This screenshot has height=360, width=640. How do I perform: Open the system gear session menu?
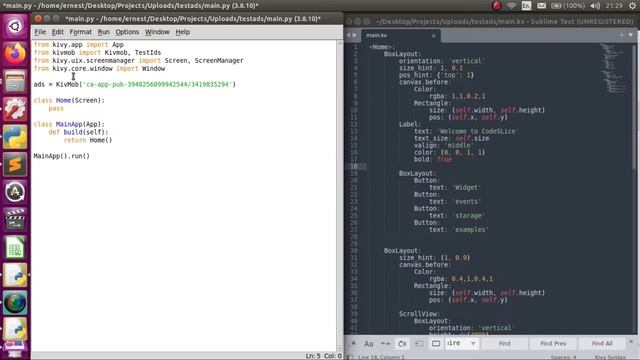632,6
